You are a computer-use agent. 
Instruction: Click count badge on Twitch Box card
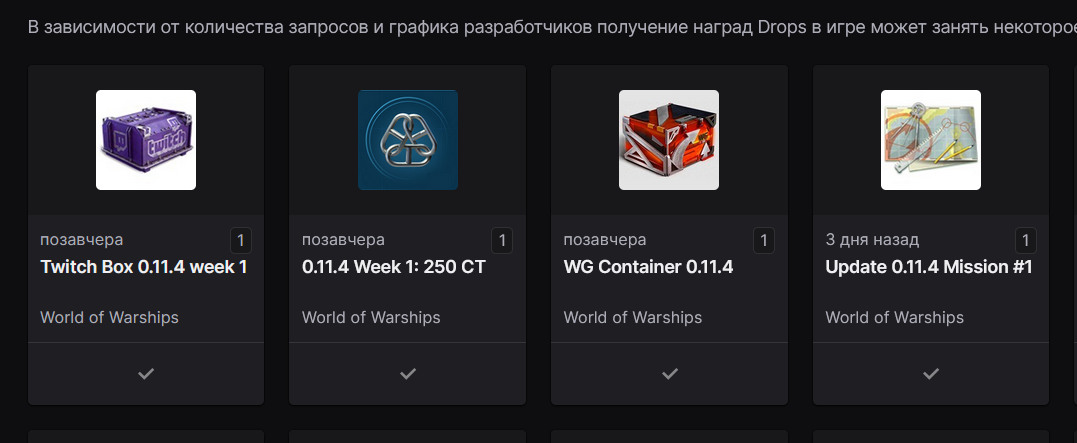(240, 240)
